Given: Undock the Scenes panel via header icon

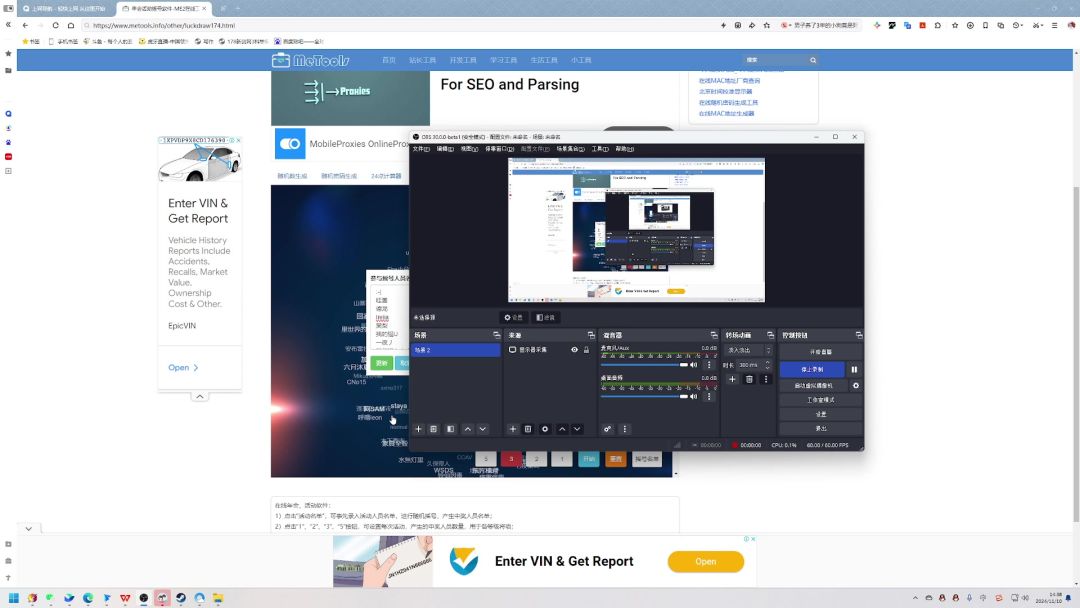Looking at the screenshot, I should click(496, 335).
